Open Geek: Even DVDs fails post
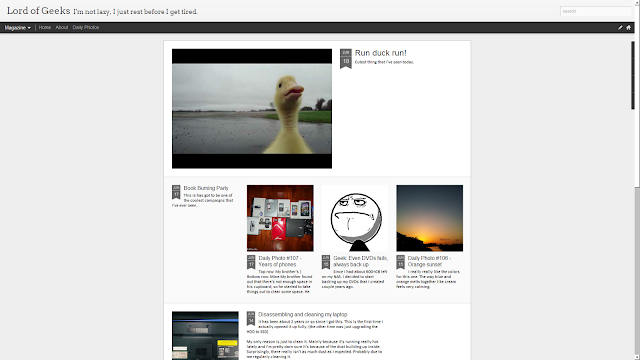Image resolution: width=640 pixels, height=360 pixels. click(x=360, y=261)
